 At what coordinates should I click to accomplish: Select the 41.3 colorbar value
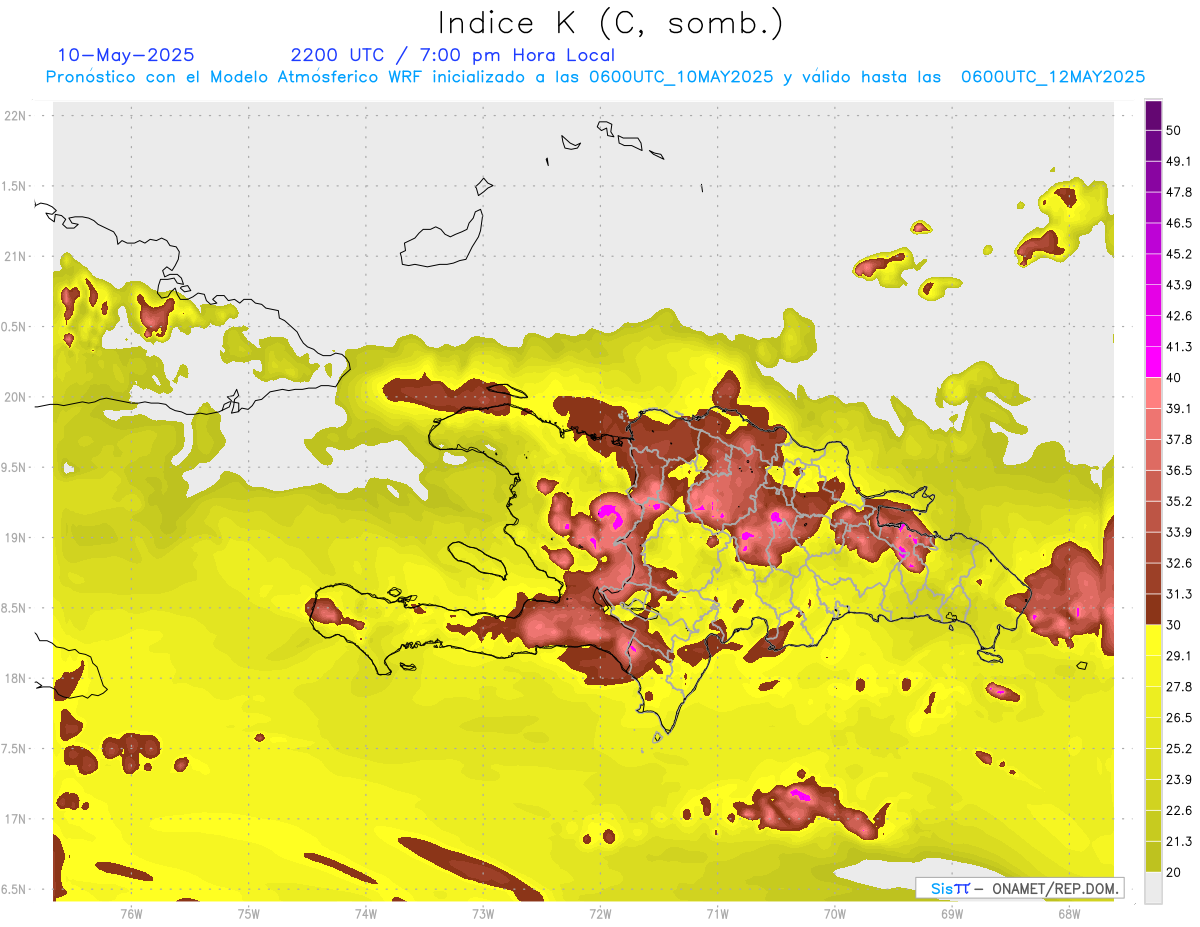1179,347
